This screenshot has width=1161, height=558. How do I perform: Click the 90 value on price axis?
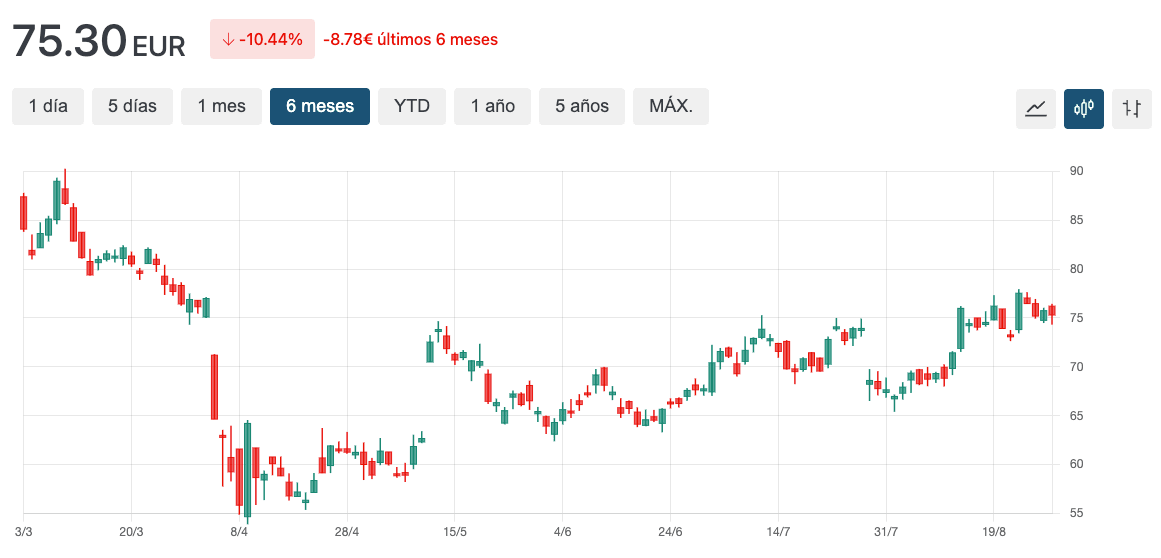[1077, 171]
